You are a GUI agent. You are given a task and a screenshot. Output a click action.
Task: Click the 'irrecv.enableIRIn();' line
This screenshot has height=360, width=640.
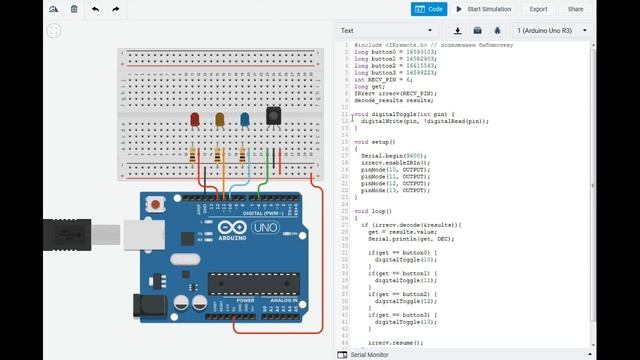pos(396,163)
